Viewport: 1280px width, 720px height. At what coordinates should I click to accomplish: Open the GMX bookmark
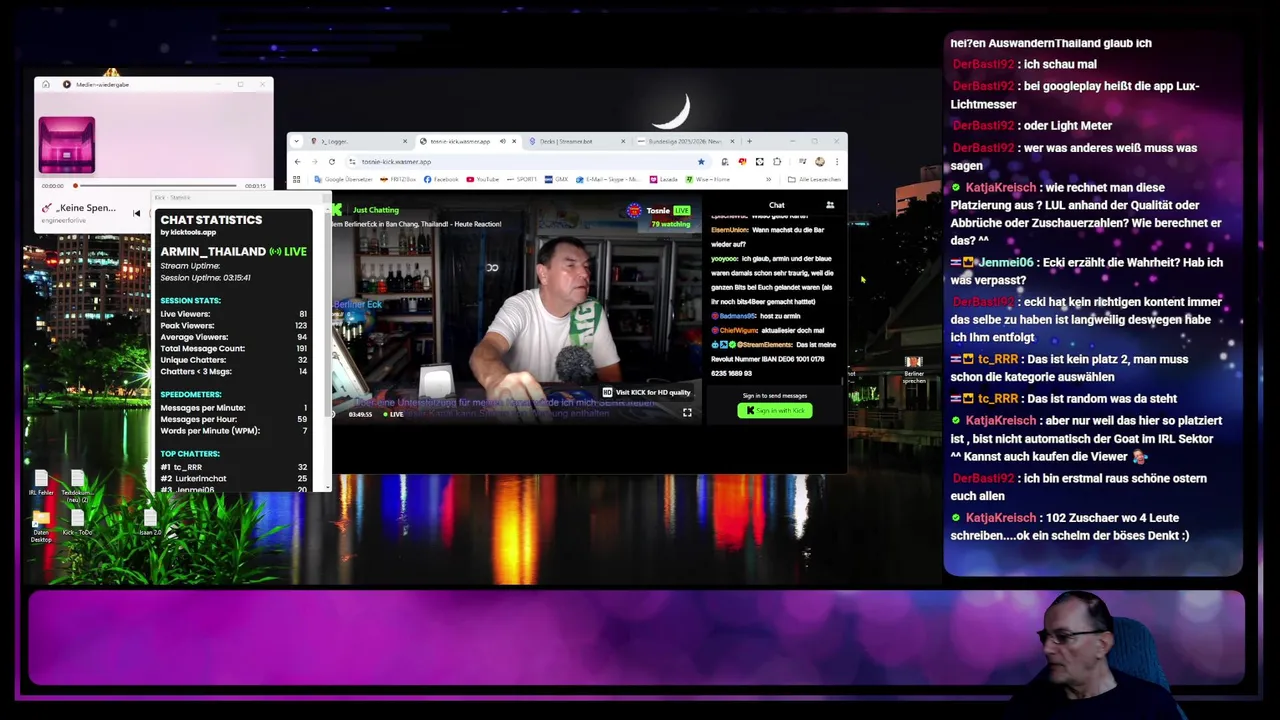pyautogui.click(x=556, y=180)
